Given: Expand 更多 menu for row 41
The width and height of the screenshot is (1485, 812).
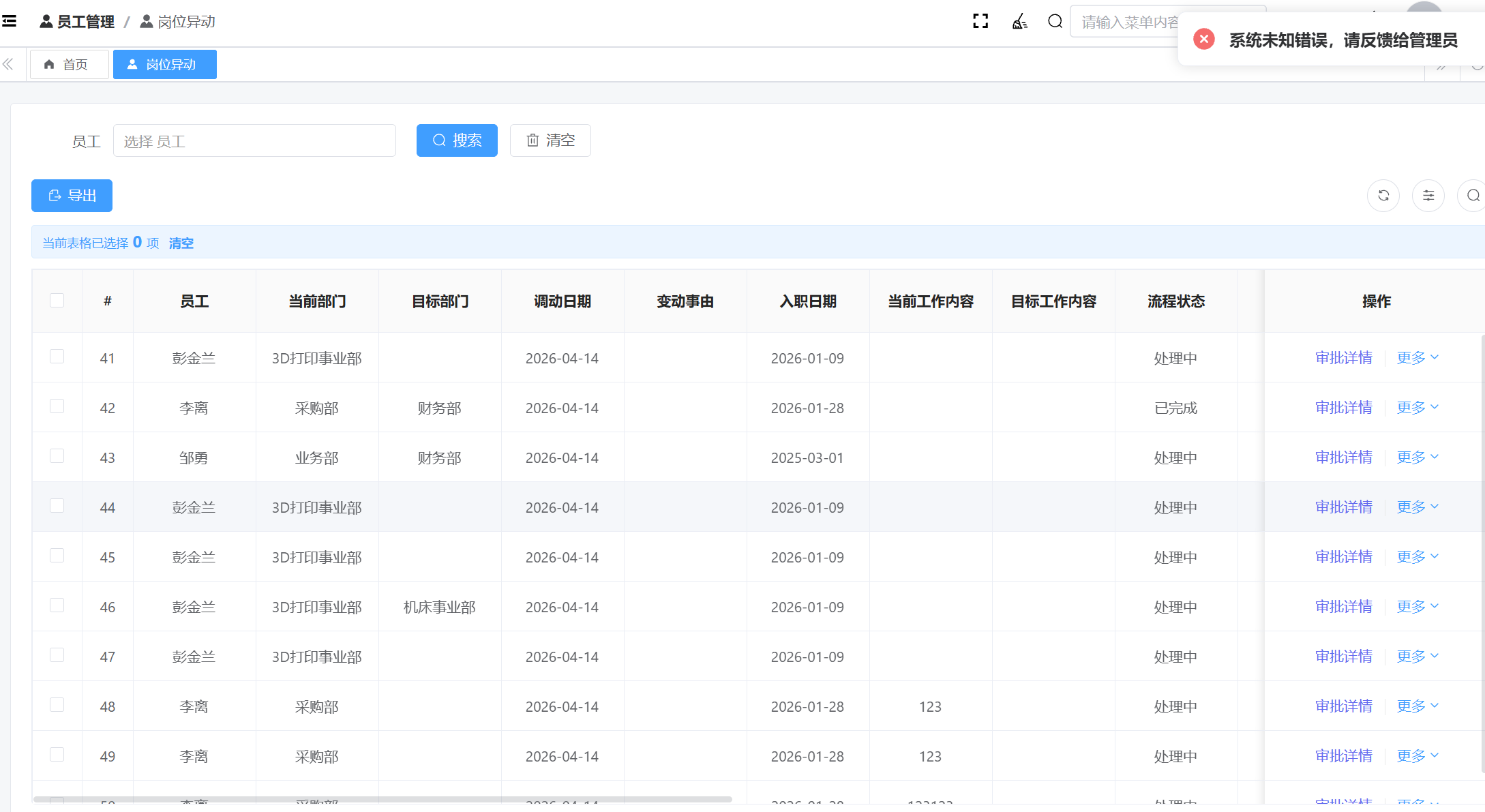Looking at the screenshot, I should click(x=1417, y=358).
